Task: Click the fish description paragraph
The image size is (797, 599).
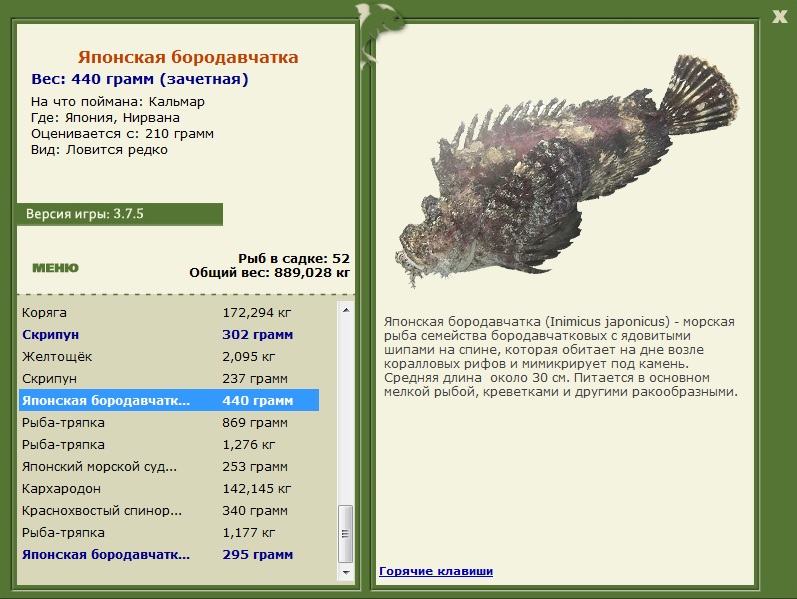Action: [x=561, y=357]
